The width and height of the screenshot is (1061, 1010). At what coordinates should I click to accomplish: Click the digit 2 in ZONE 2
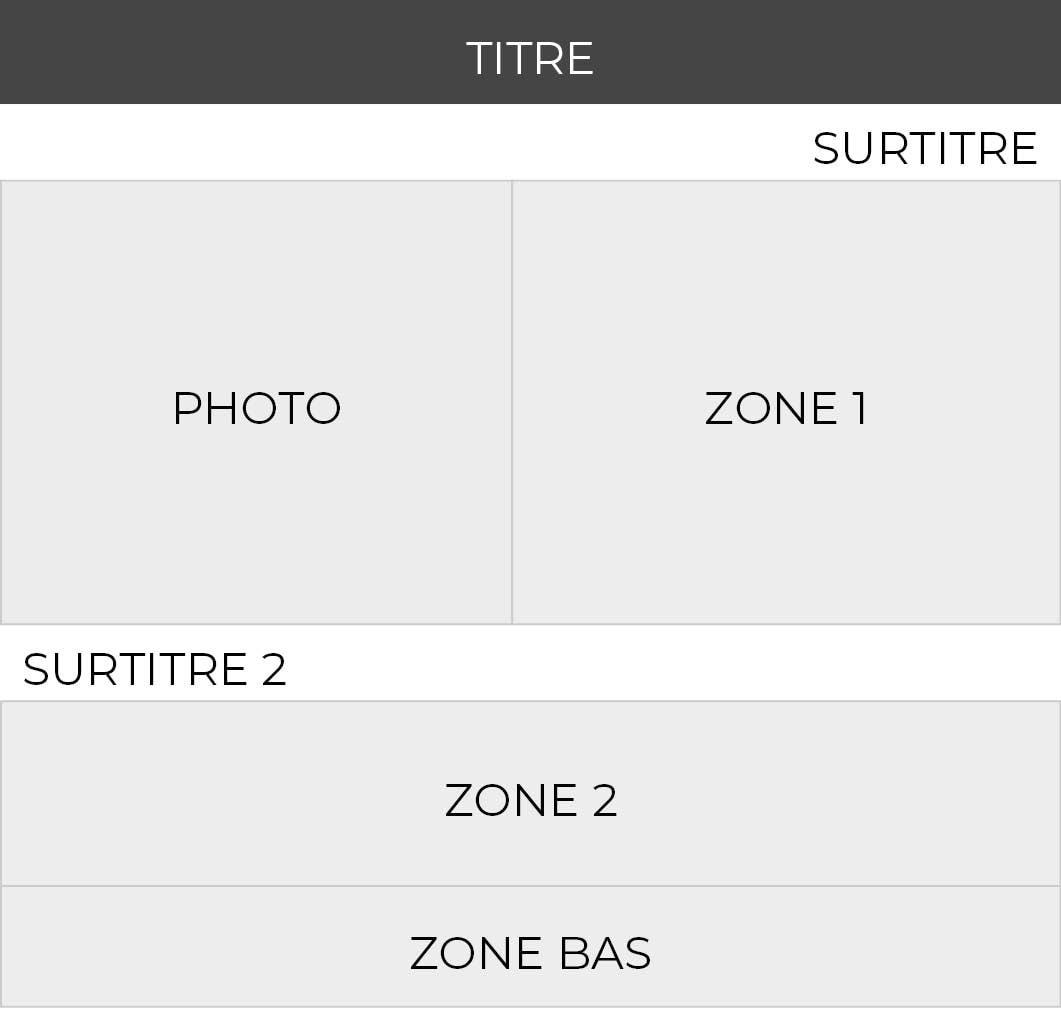click(x=605, y=800)
